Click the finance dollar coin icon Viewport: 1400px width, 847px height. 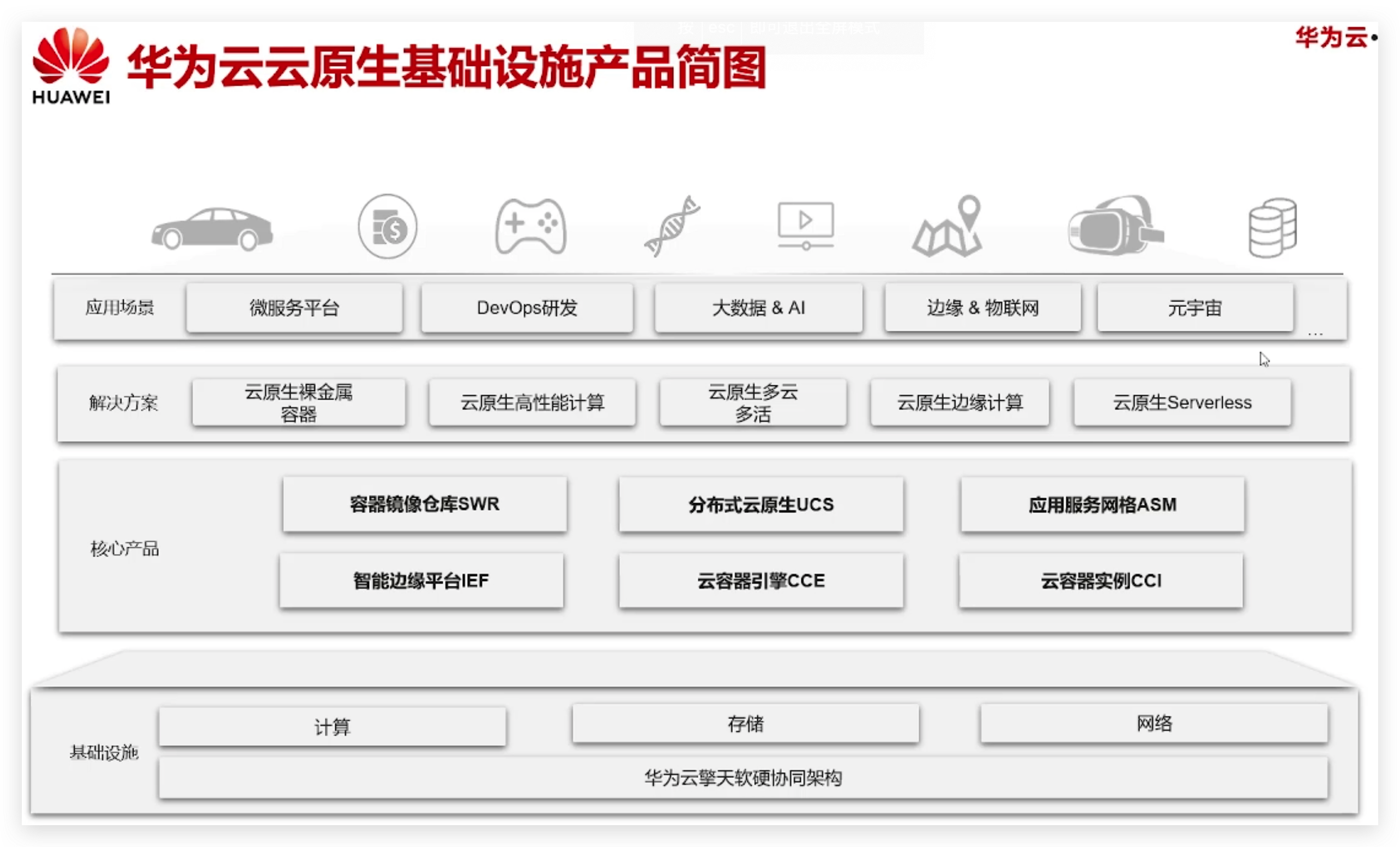[388, 226]
